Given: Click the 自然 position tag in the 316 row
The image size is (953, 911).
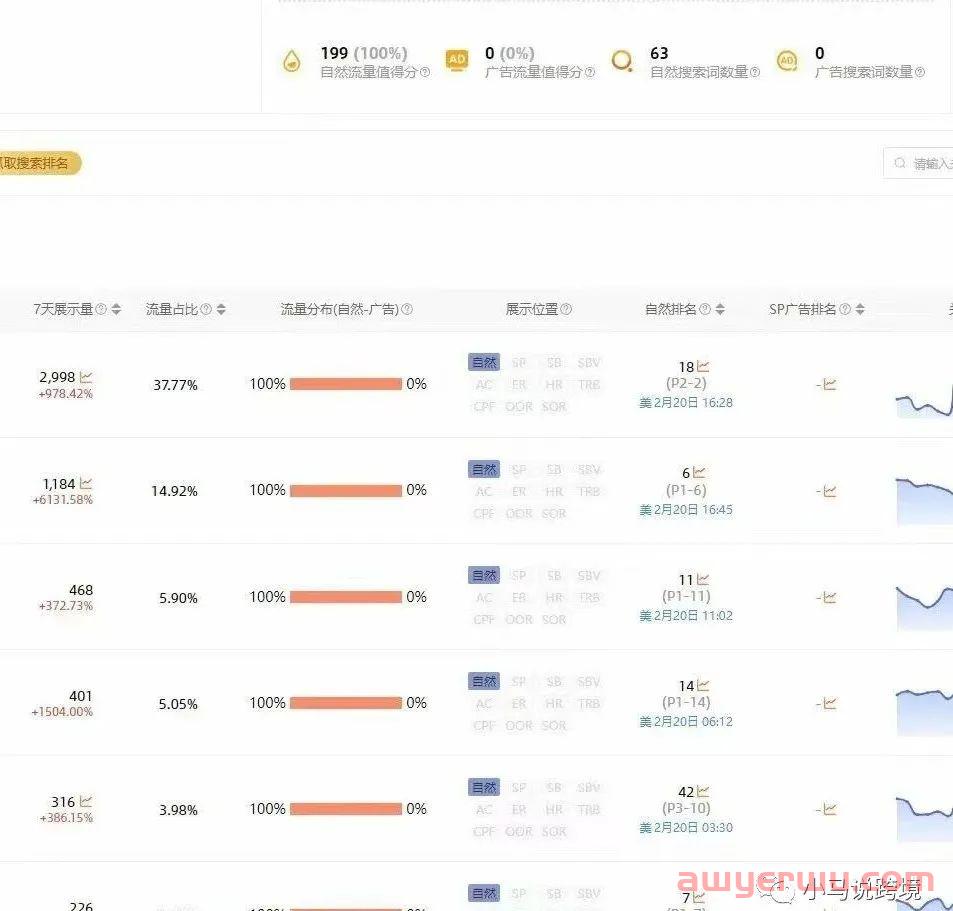Looking at the screenshot, I should 484,787.
